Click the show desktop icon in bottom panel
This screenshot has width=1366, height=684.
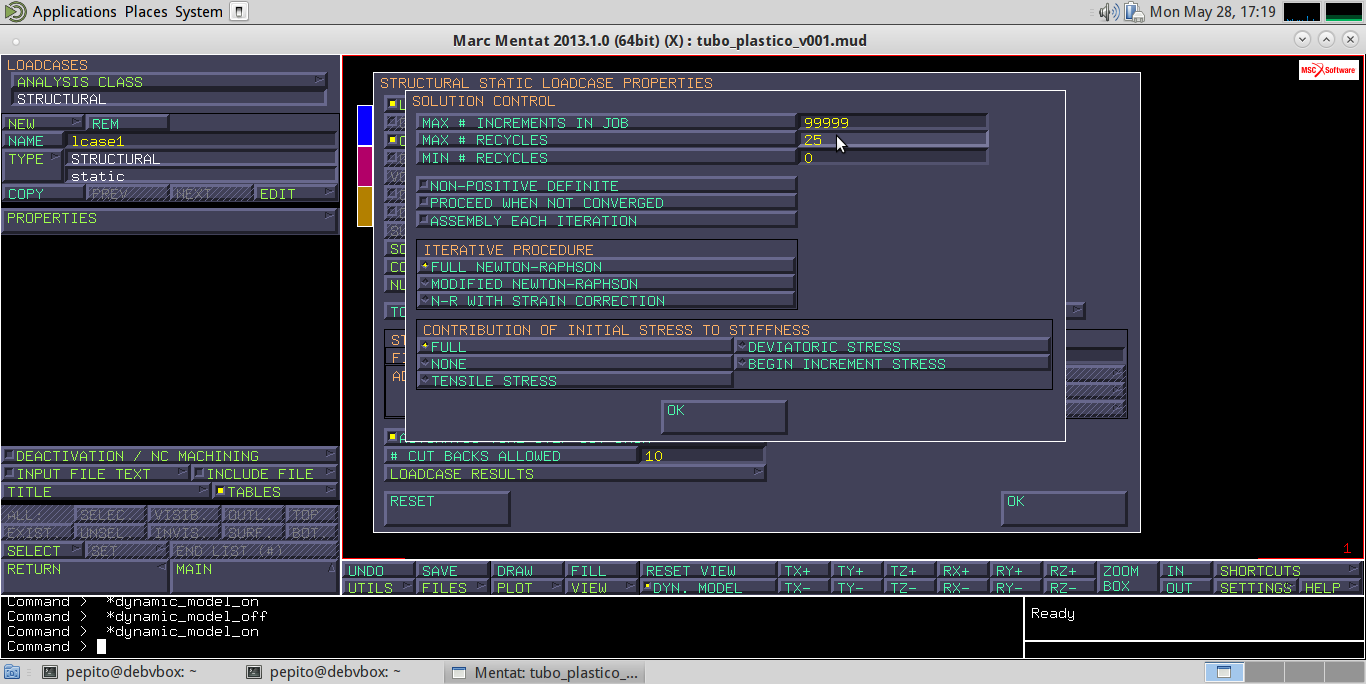[x=11, y=673]
